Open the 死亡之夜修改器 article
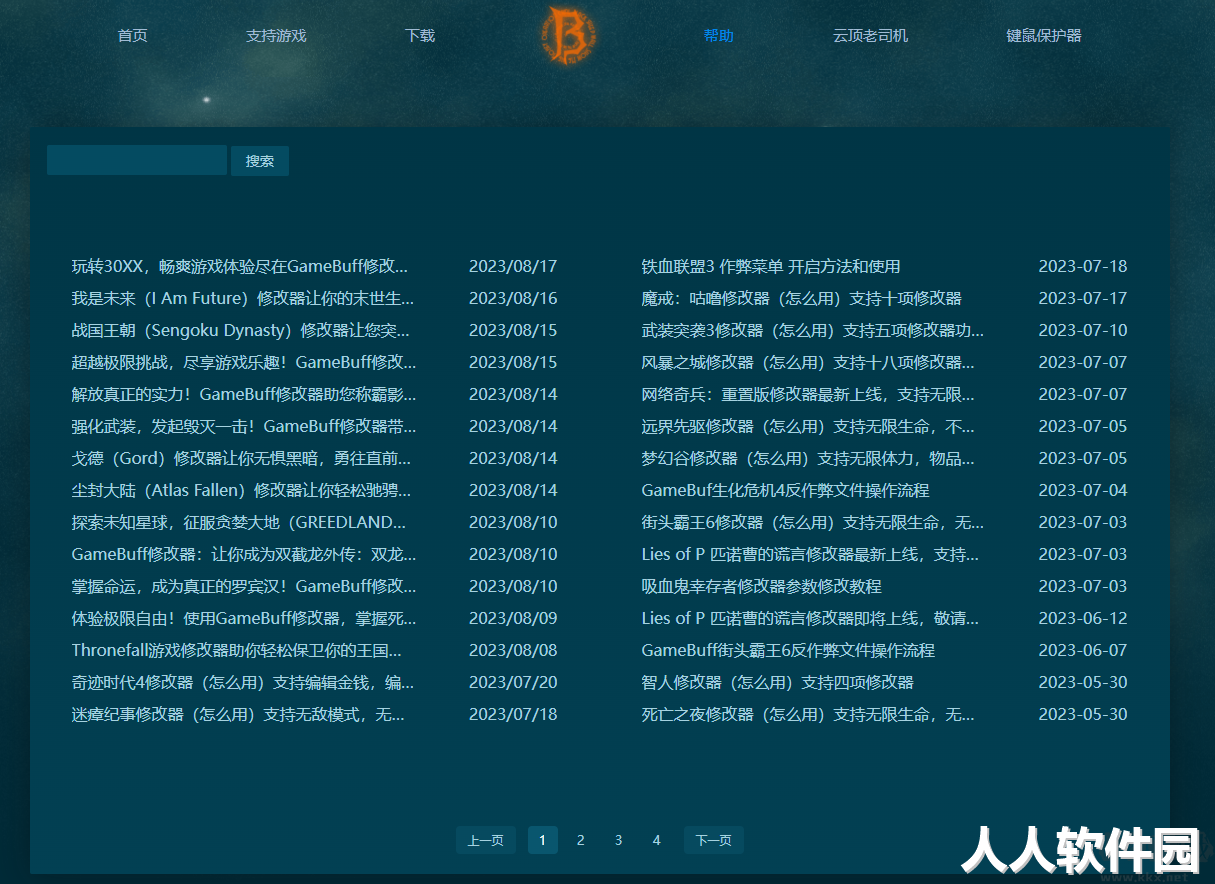Screen dimensions: 1215x884 (808, 714)
